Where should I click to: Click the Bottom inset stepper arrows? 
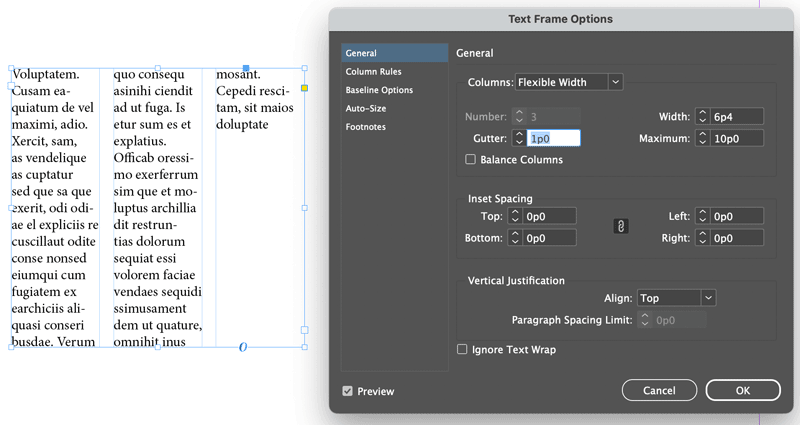515,238
